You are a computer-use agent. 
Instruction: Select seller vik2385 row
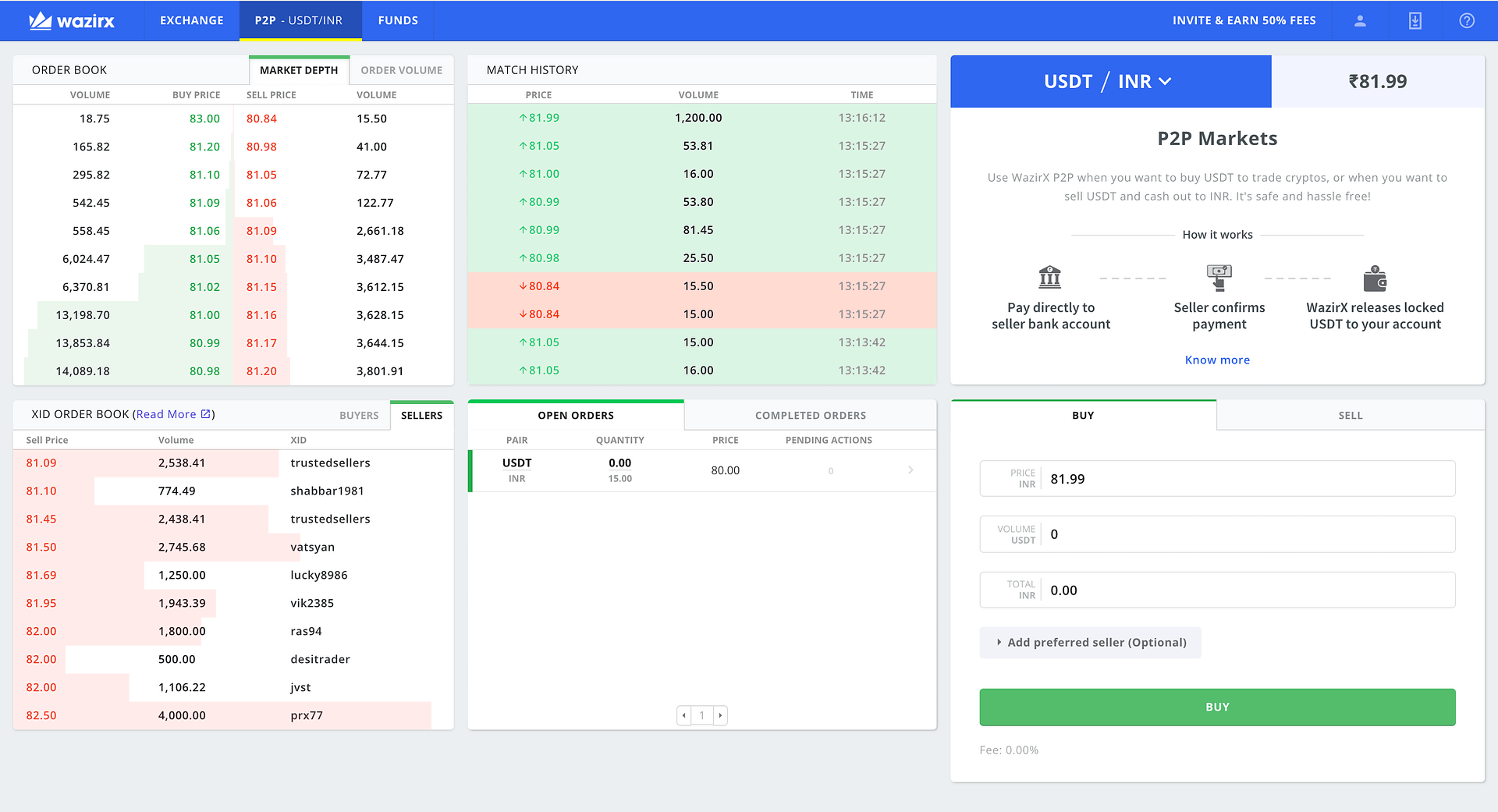coord(233,603)
